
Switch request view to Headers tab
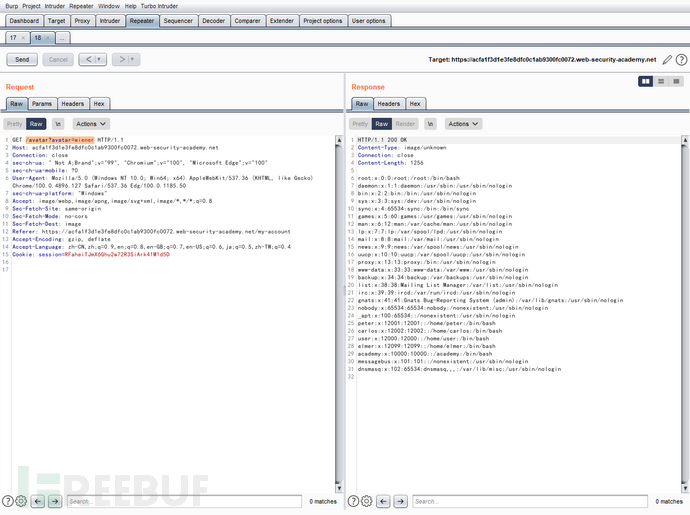(72, 103)
